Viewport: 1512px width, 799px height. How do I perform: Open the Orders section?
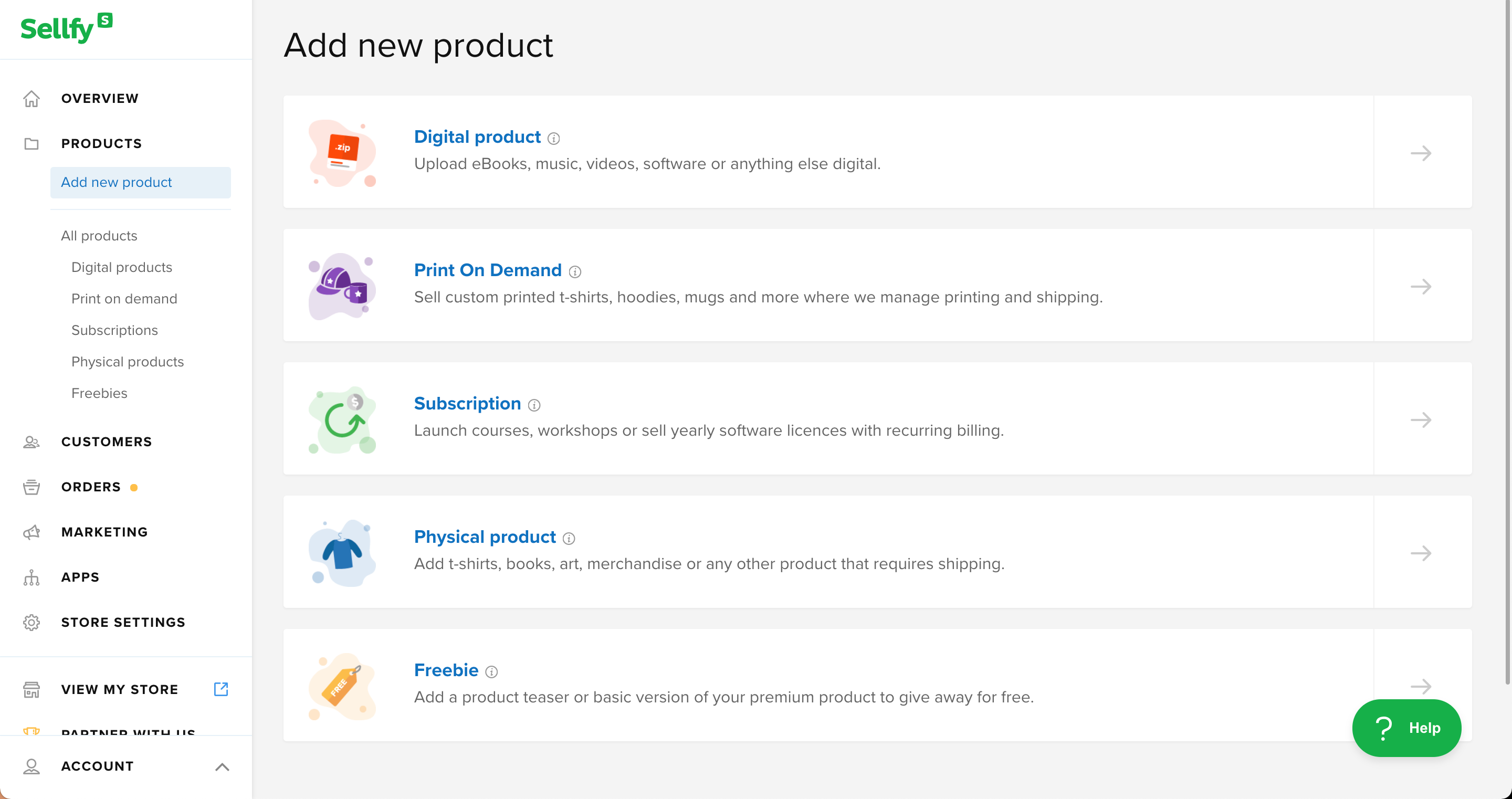pos(91,487)
